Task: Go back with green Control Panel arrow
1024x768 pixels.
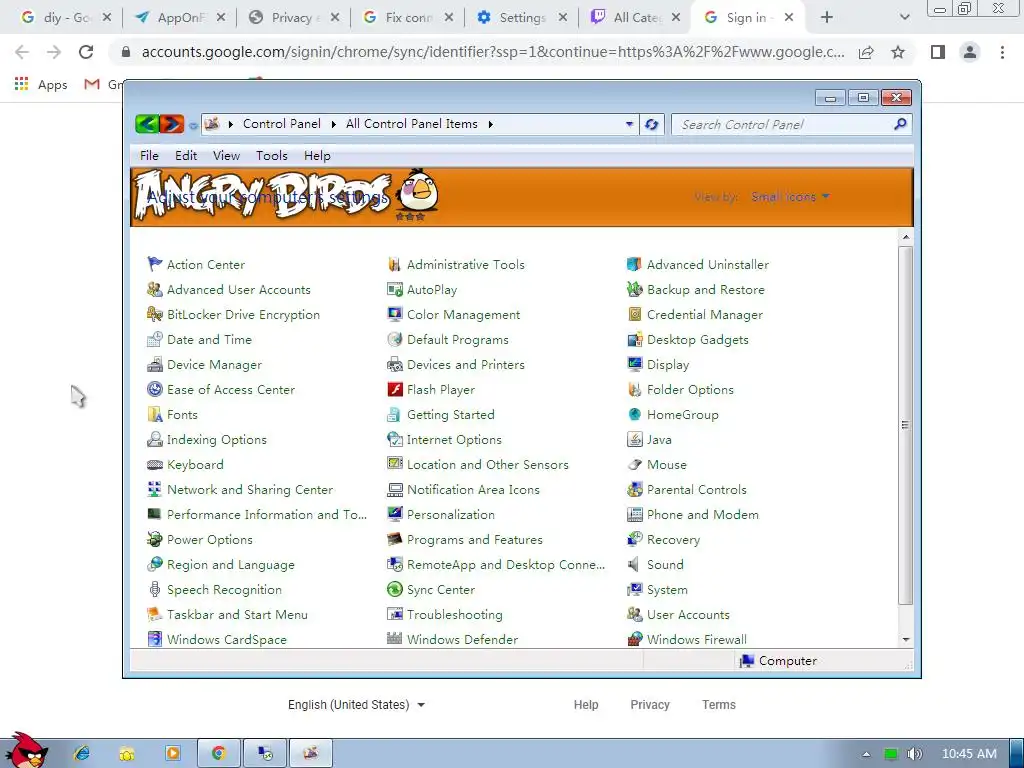Action: 147,123
